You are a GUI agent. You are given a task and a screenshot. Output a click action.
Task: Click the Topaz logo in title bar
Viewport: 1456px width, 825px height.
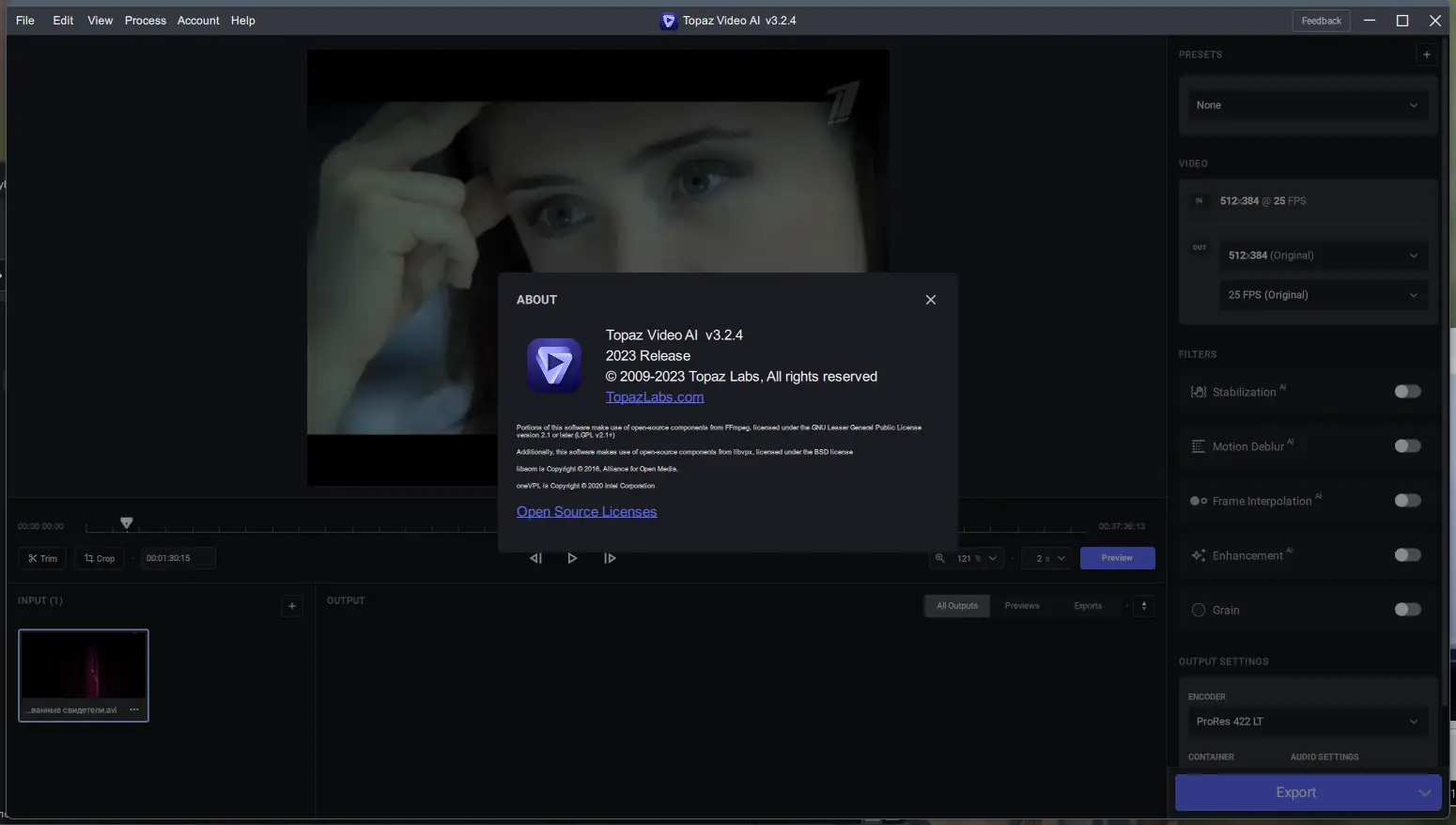point(669,21)
